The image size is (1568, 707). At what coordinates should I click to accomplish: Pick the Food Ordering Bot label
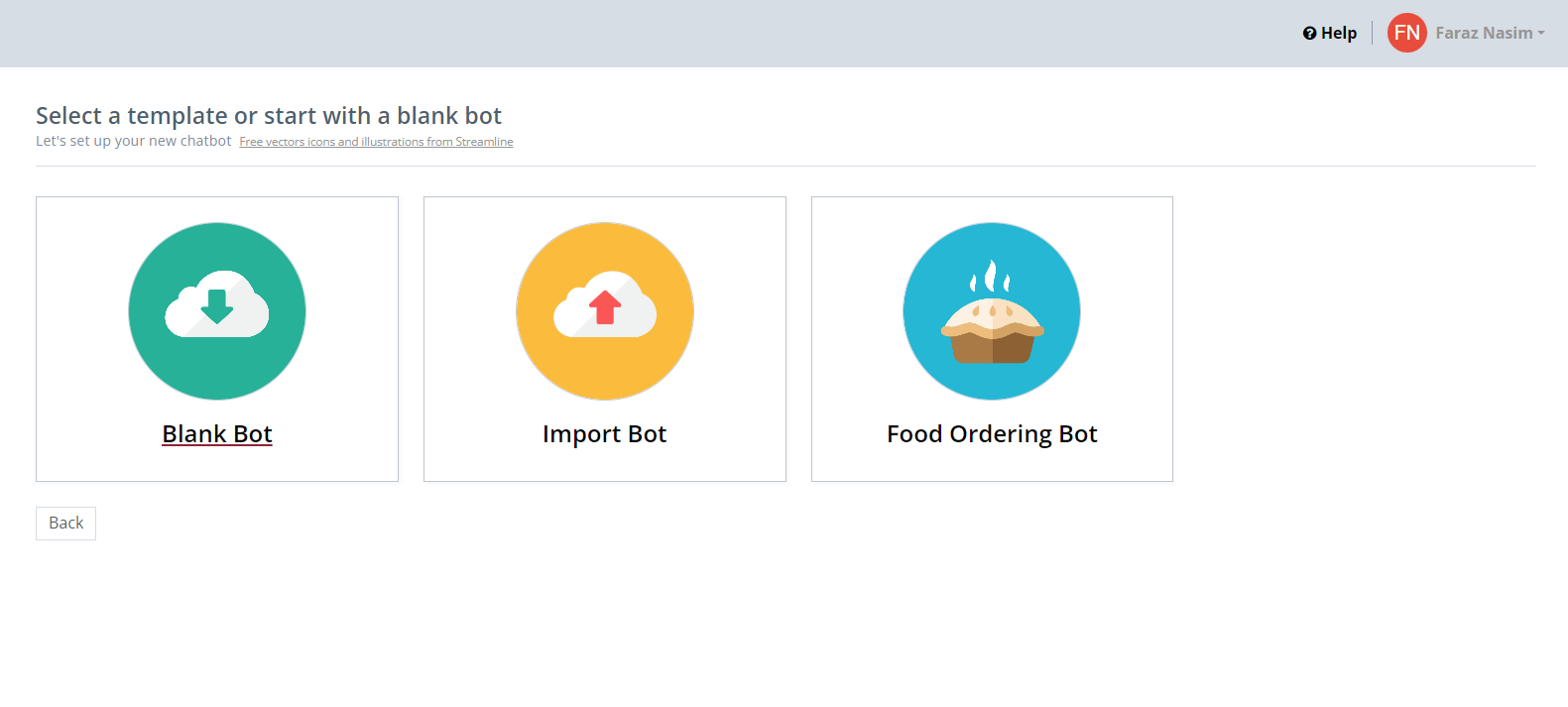click(x=992, y=434)
